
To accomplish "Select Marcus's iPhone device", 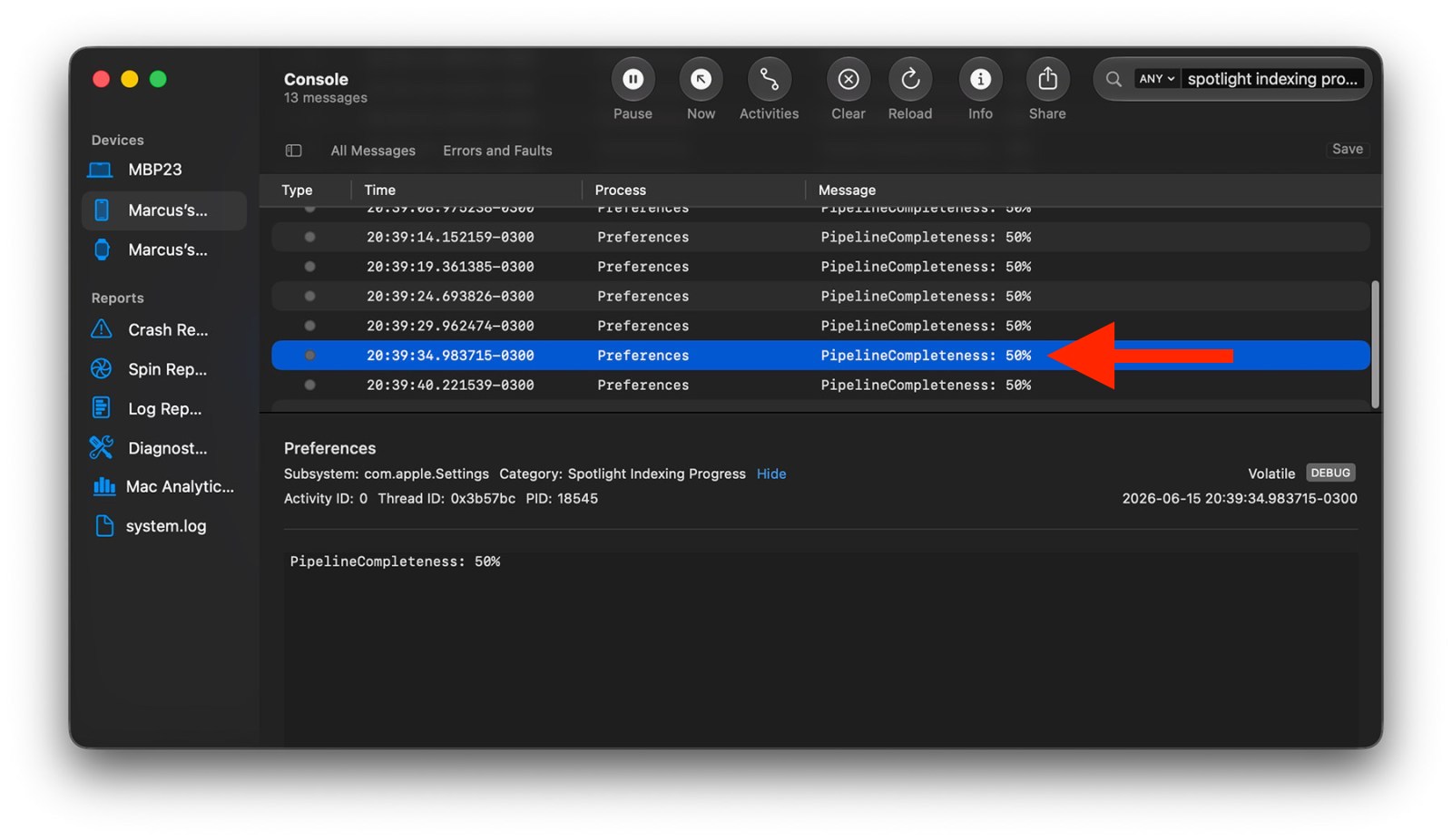I will (x=163, y=210).
